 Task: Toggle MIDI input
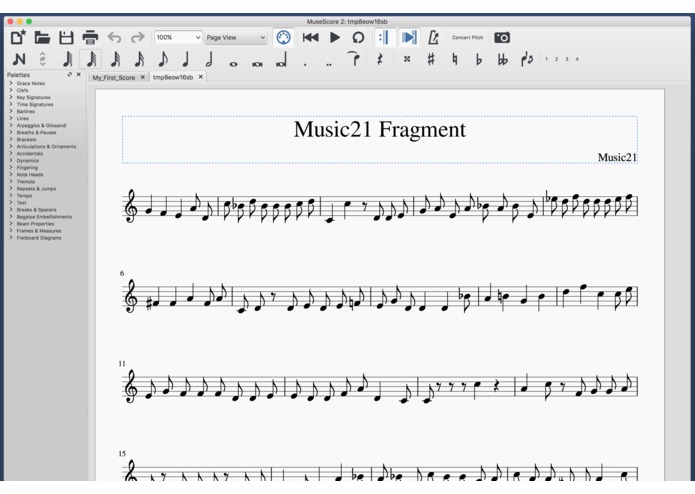[283, 38]
